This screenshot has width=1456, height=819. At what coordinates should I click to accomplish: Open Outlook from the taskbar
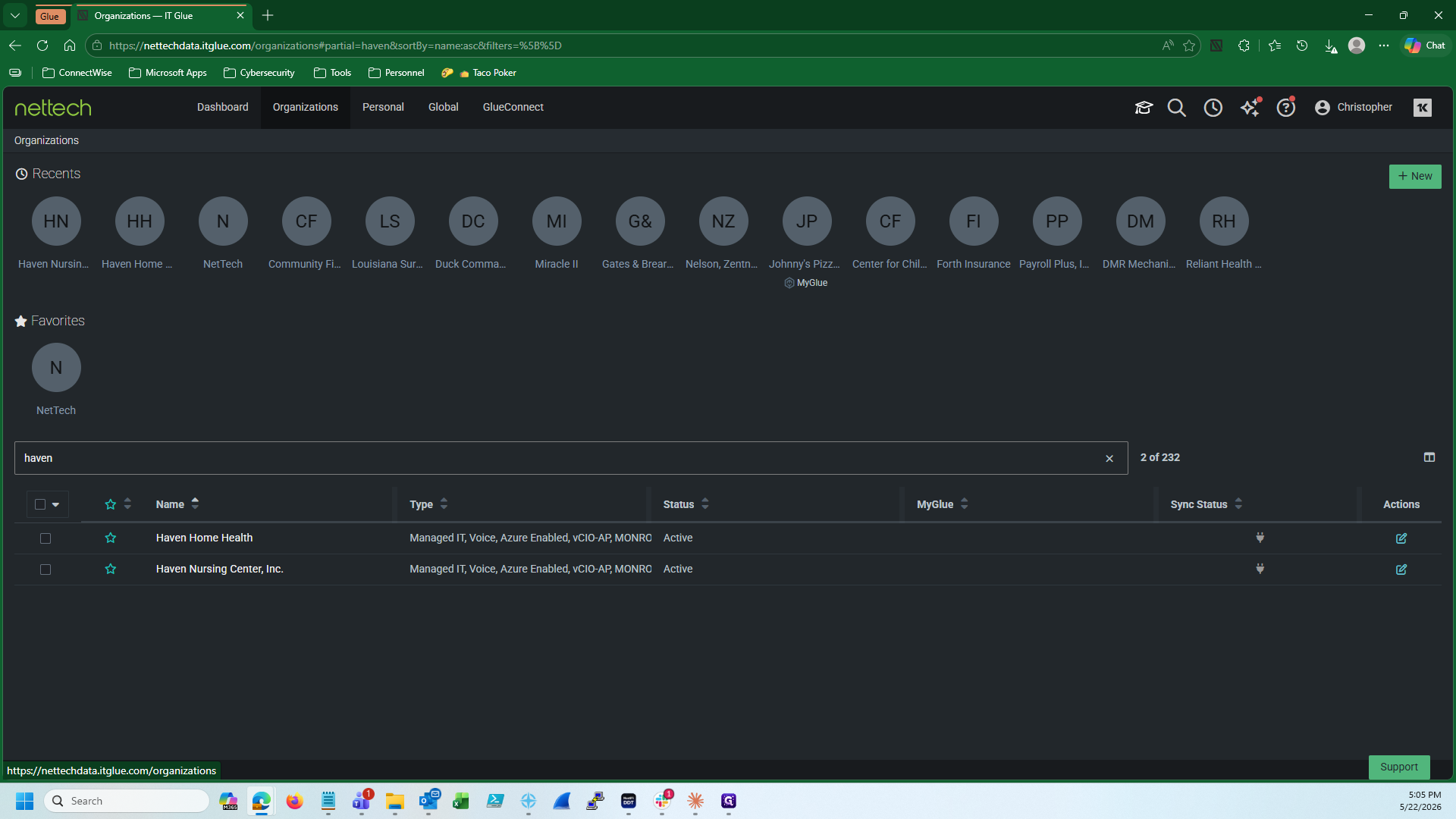pyautogui.click(x=429, y=801)
